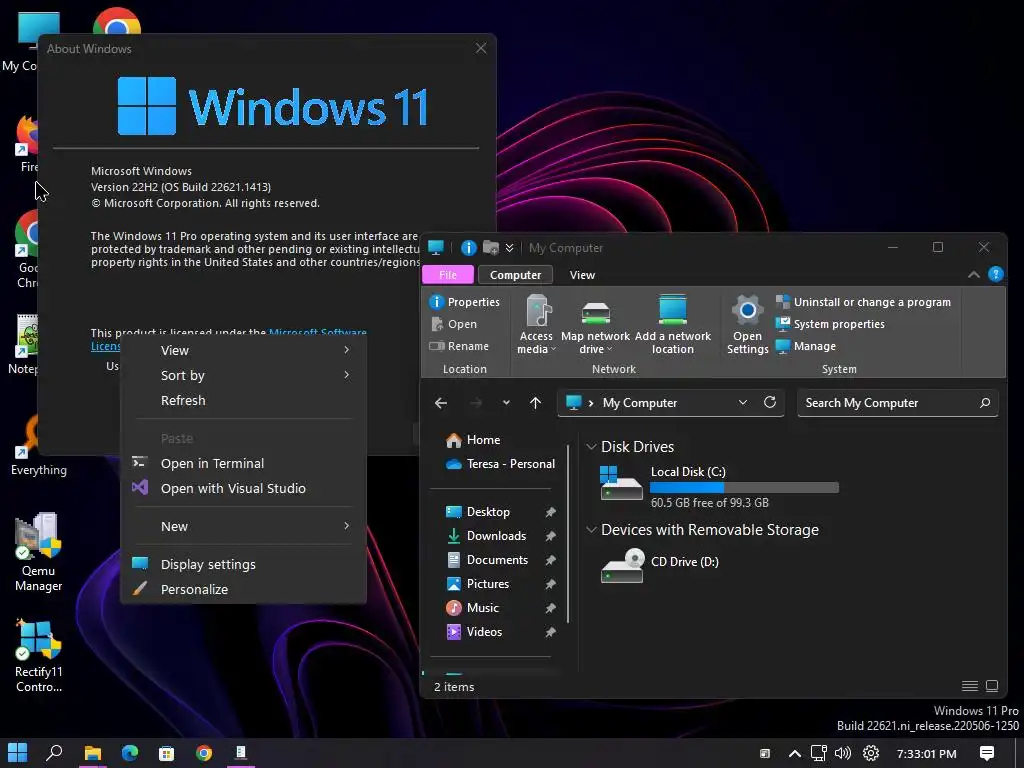
Task: Click the Local Disk (C:) usage bar
Action: tap(744, 487)
